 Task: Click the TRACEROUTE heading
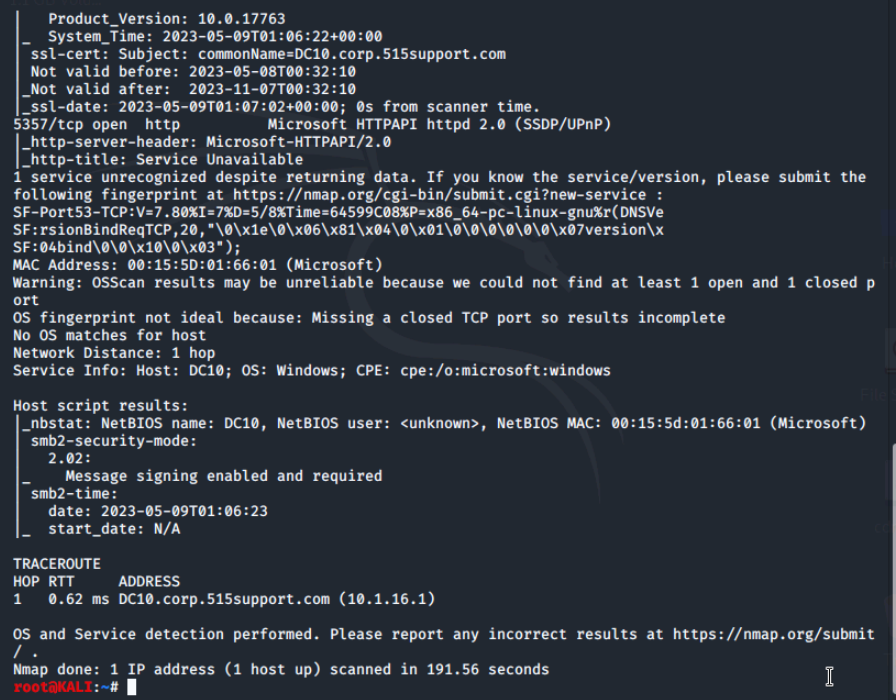tap(57, 564)
